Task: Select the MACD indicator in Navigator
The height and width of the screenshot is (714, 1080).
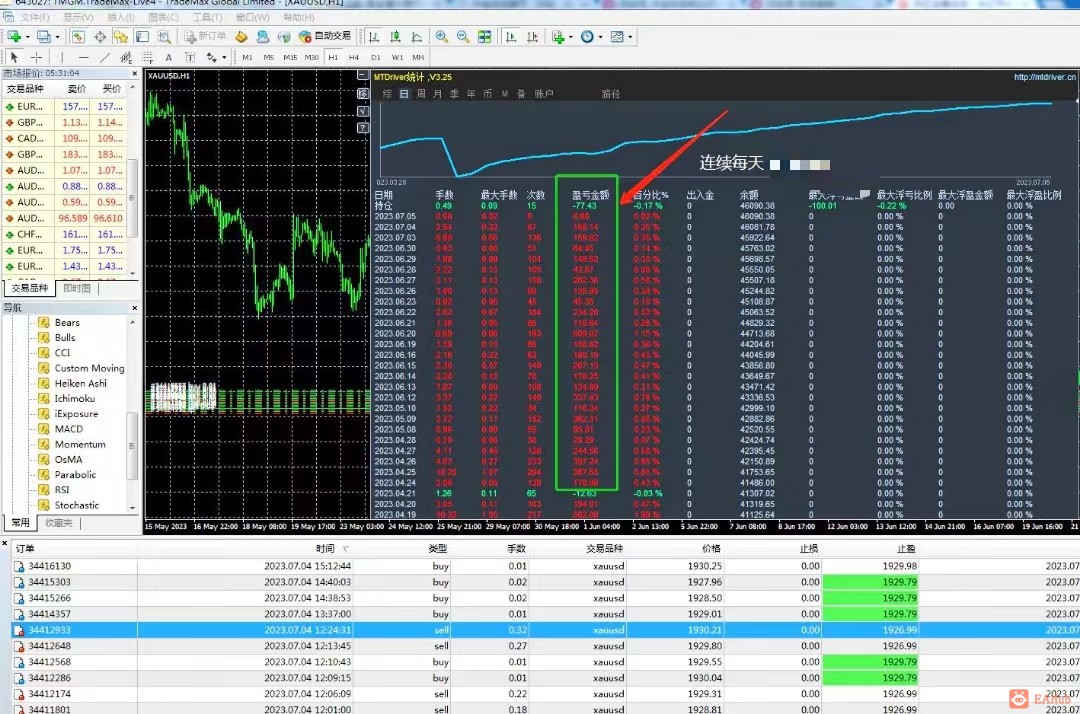Action: [x=69, y=429]
